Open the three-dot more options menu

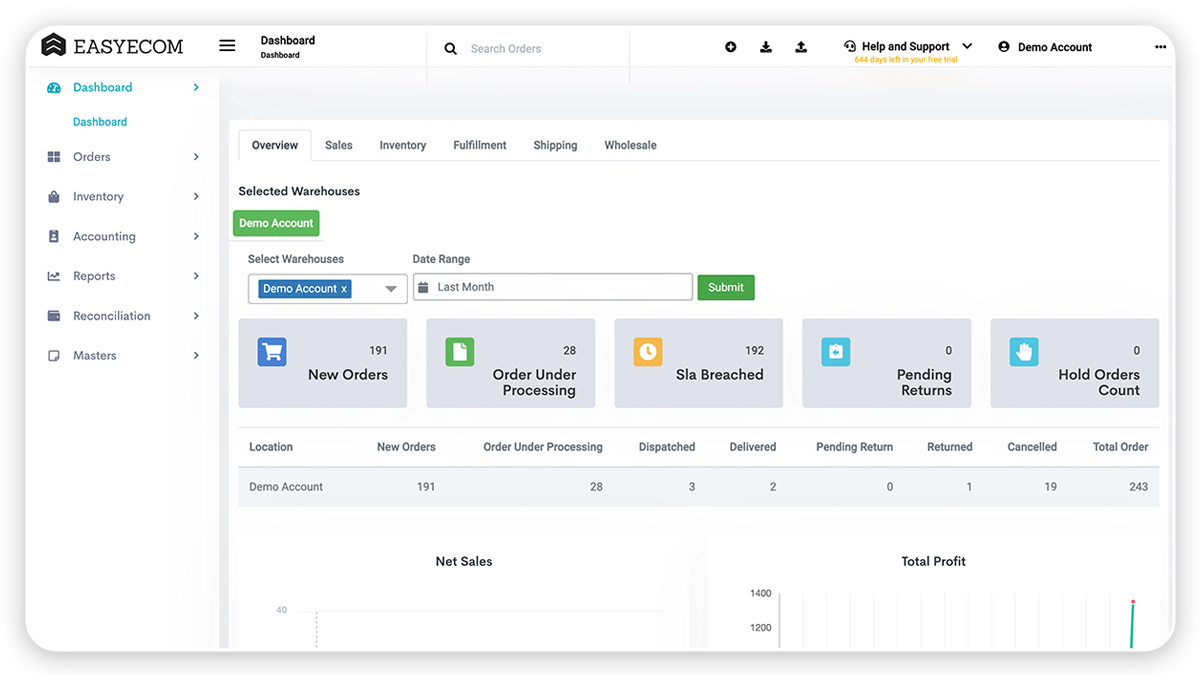[1160, 46]
